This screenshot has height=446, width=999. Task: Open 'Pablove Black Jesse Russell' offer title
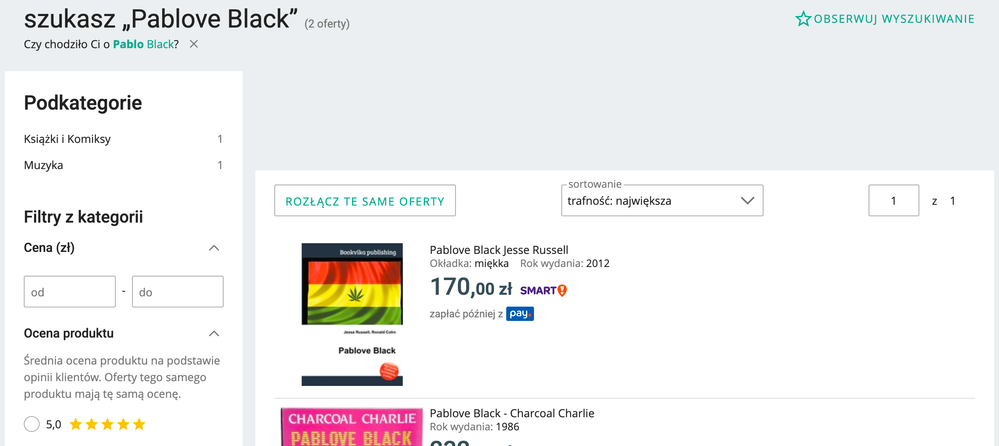499,250
